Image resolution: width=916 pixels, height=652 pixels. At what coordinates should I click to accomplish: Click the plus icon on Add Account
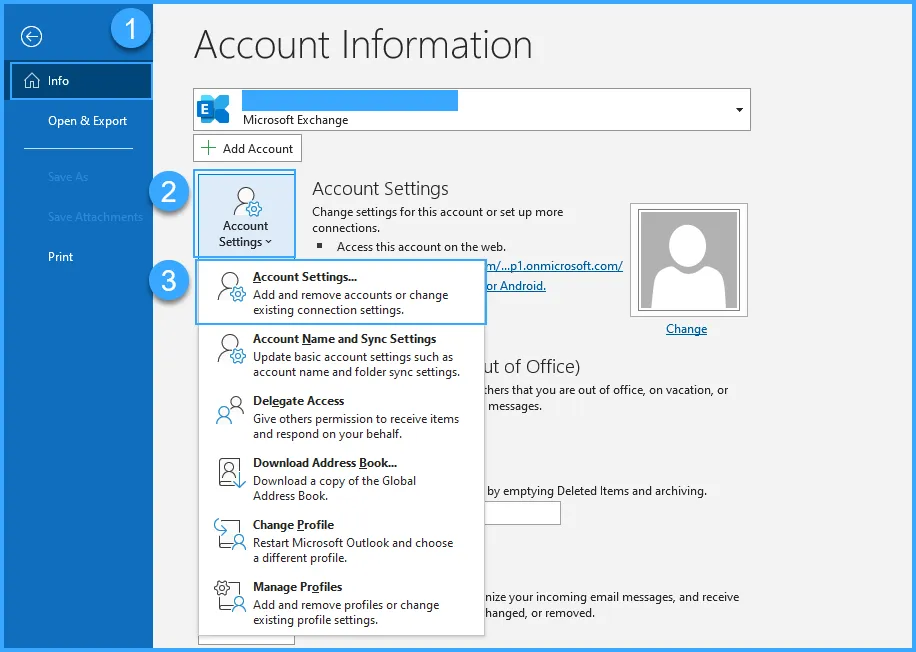click(x=207, y=148)
